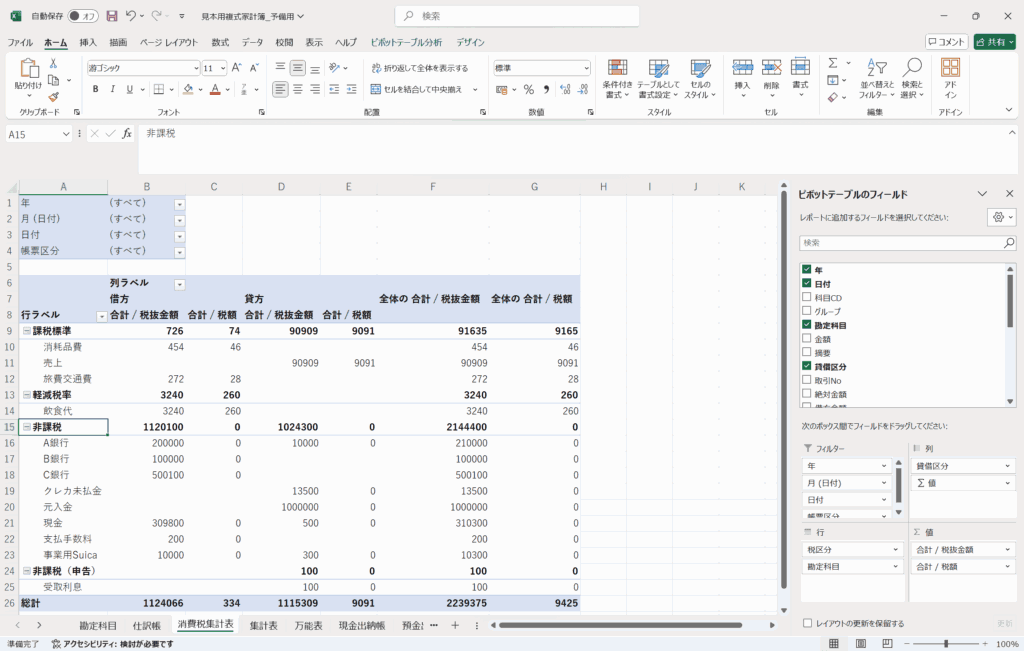
Task: Click the Delete cells icon
Action: click(x=771, y=67)
